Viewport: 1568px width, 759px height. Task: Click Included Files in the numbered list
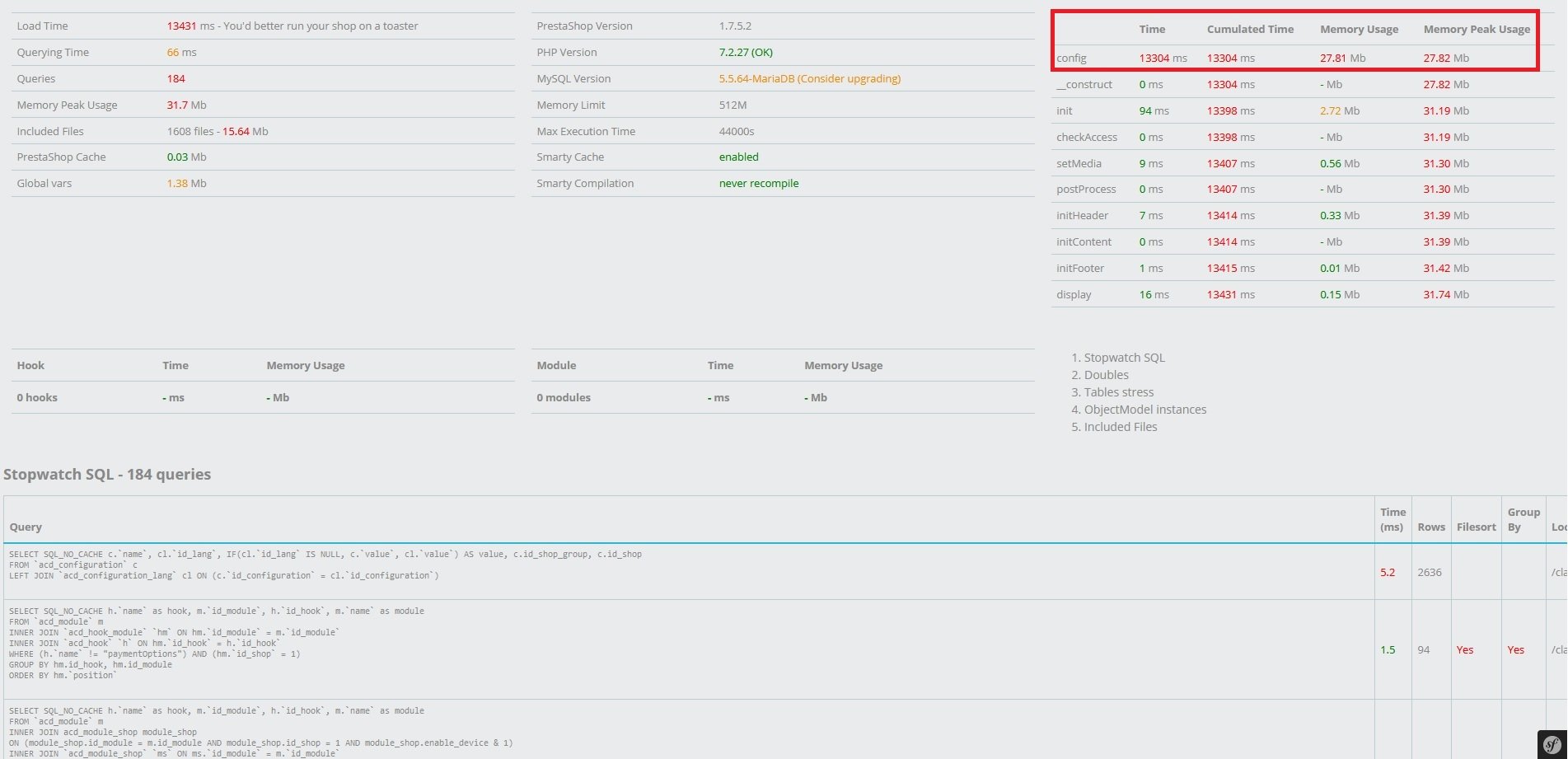[1120, 427]
